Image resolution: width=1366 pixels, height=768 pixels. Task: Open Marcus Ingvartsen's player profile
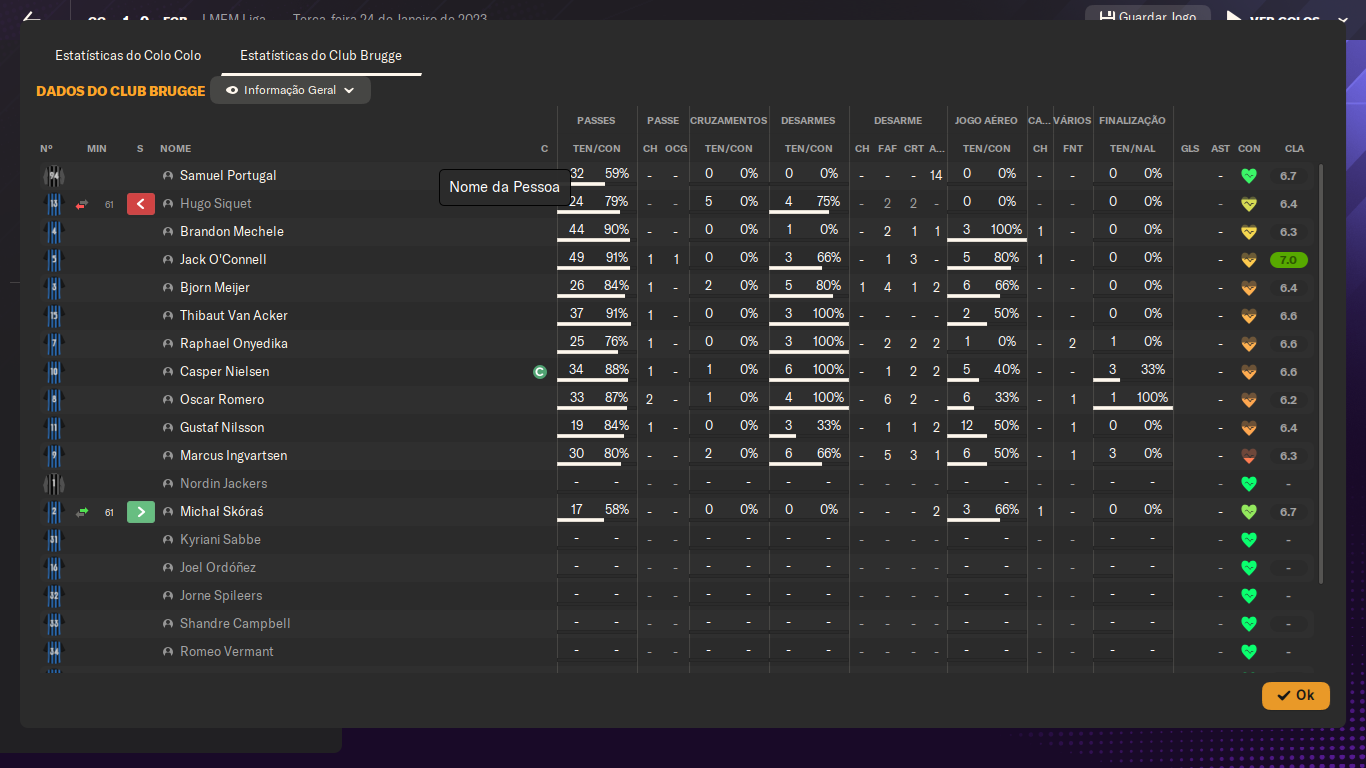(x=234, y=456)
